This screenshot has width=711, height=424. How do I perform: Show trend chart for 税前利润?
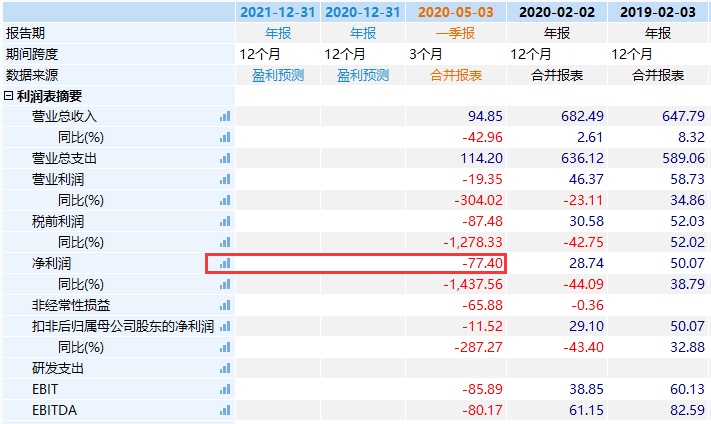click(x=225, y=221)
